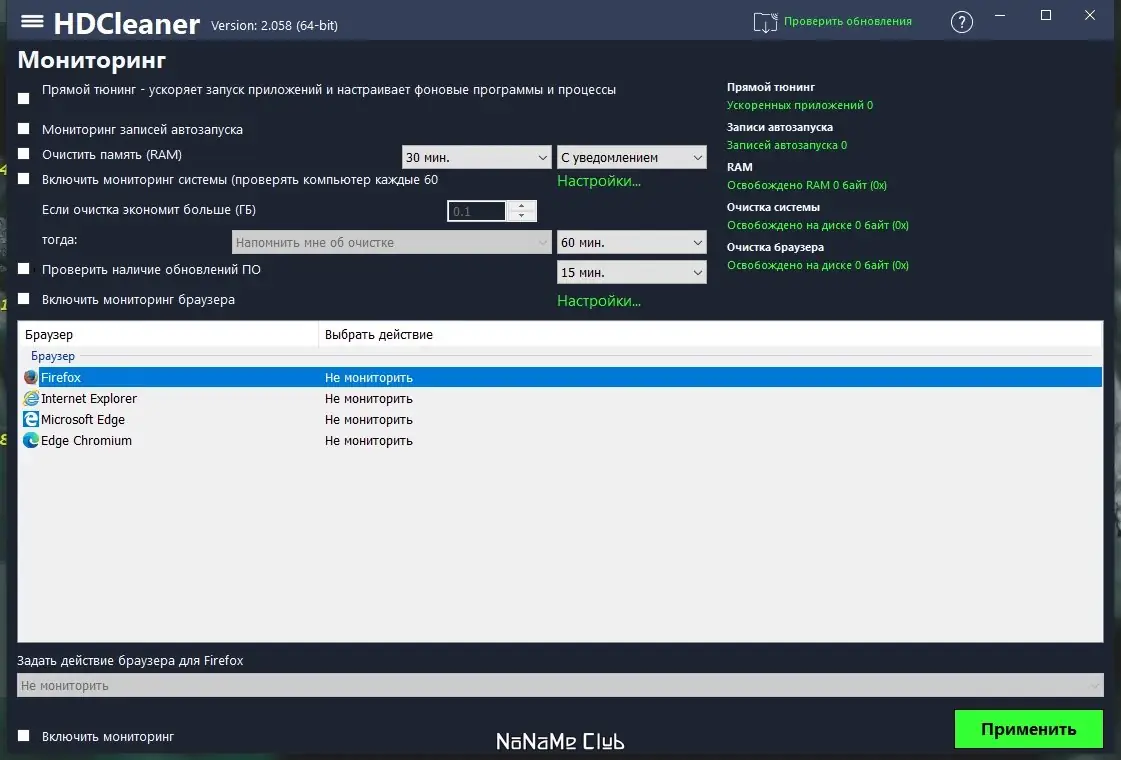This screenshot has width=1121, height=760.
Task: Click the green Применить button
Action: click(x=1028, y=729)
